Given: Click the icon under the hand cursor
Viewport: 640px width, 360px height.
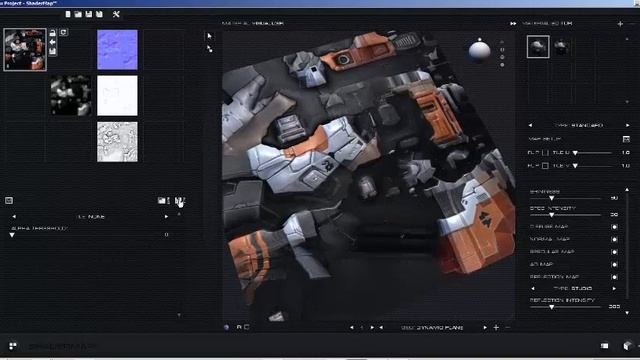Looking at the screenshot, I should coord(180,201).
